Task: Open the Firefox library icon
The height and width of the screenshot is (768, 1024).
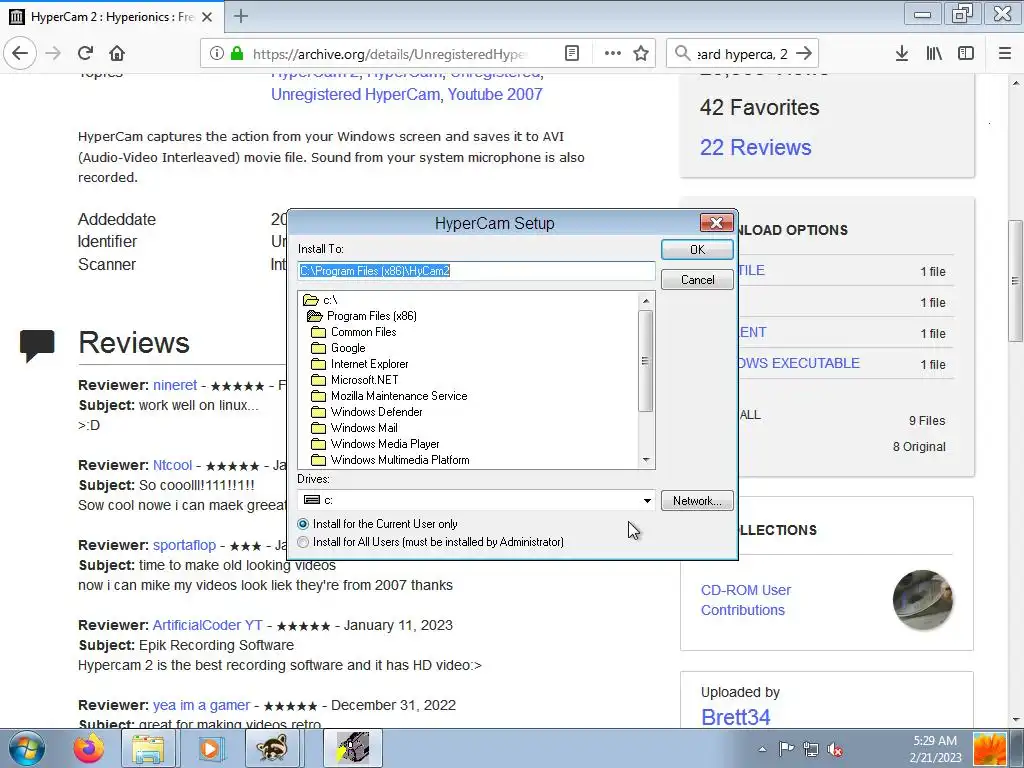Action: point(934,54)
